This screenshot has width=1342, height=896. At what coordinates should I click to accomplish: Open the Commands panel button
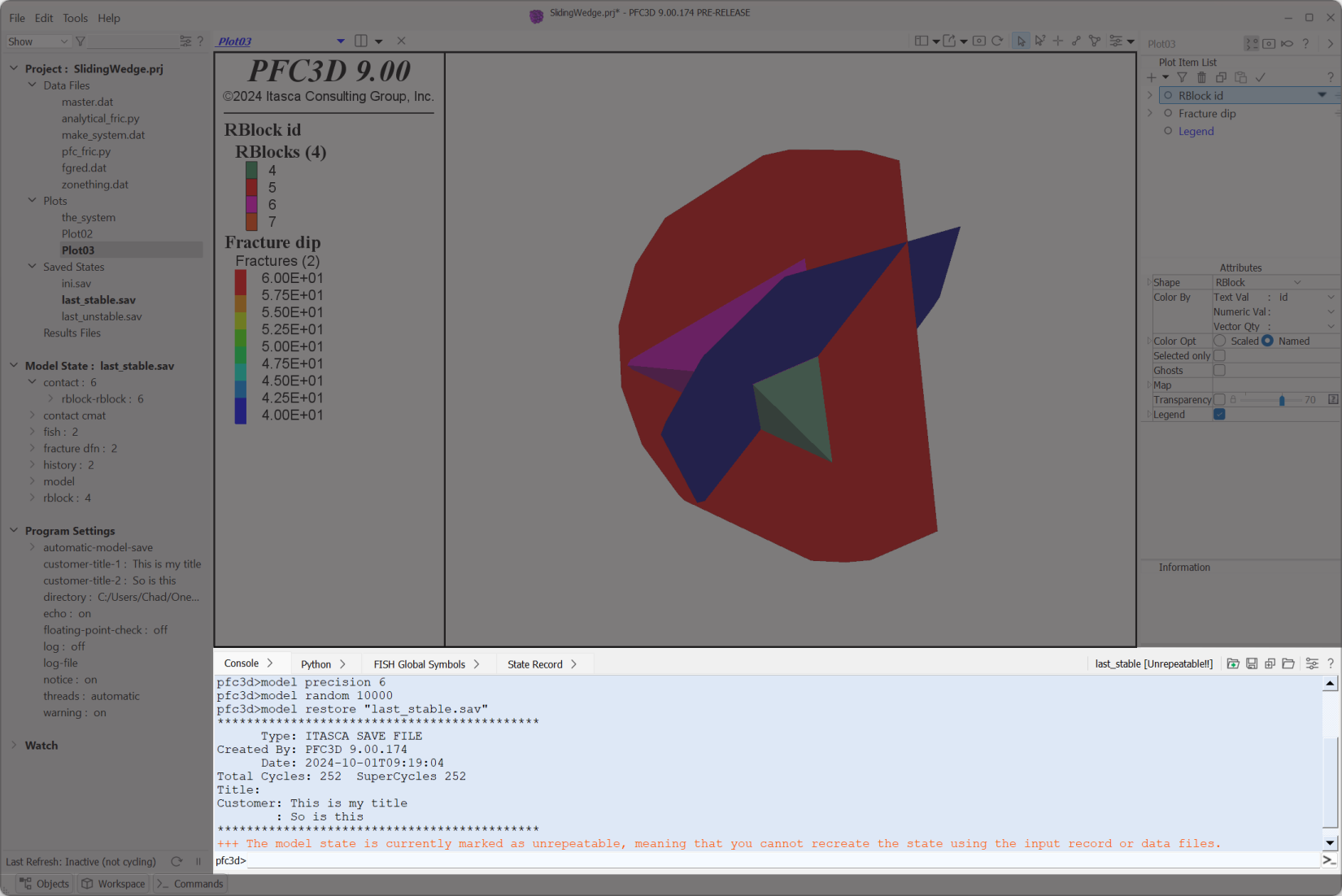click(x=190, y=884)
